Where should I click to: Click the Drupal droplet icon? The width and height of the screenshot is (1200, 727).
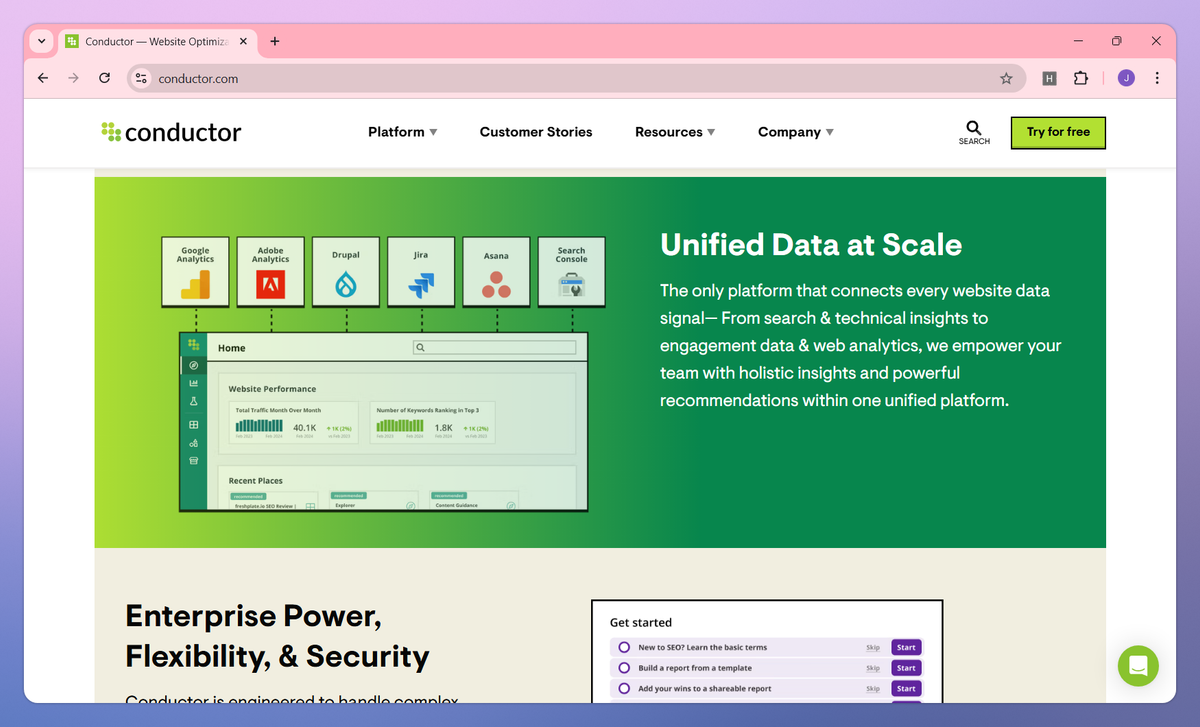[346, 286]
